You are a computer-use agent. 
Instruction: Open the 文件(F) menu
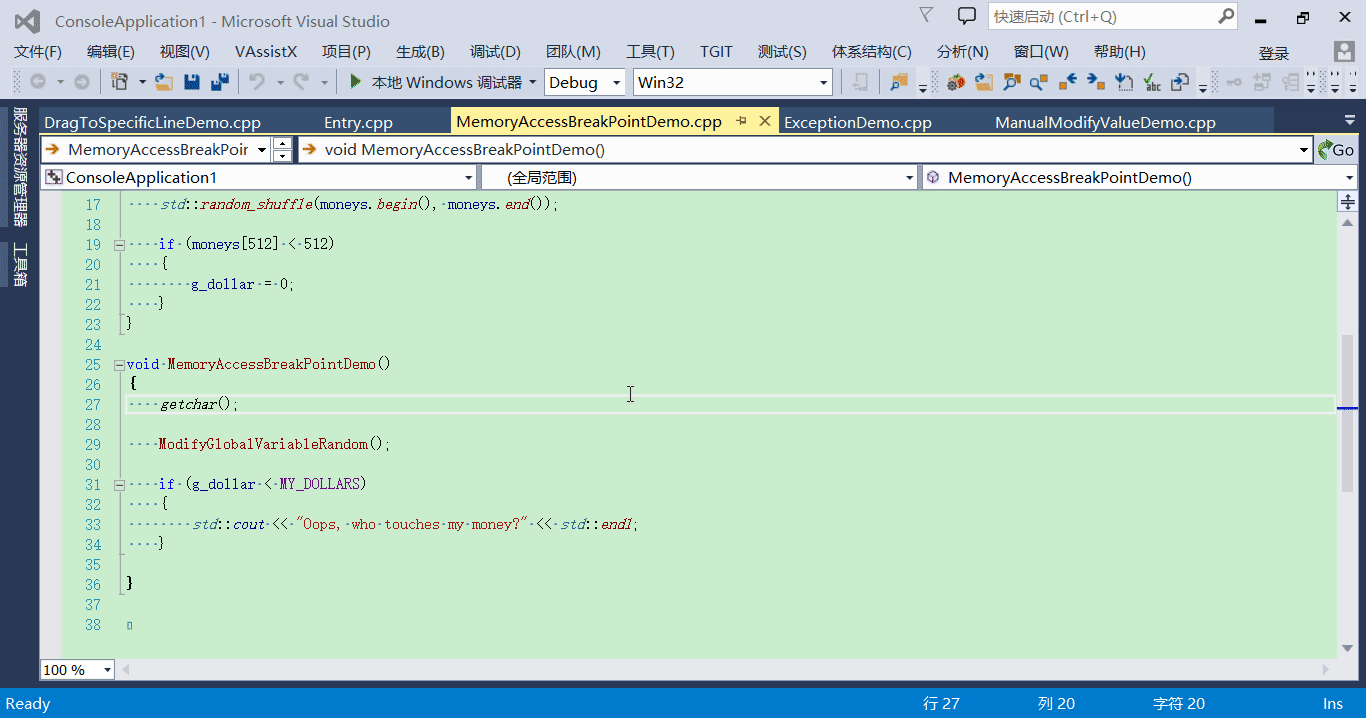(38, 52)
